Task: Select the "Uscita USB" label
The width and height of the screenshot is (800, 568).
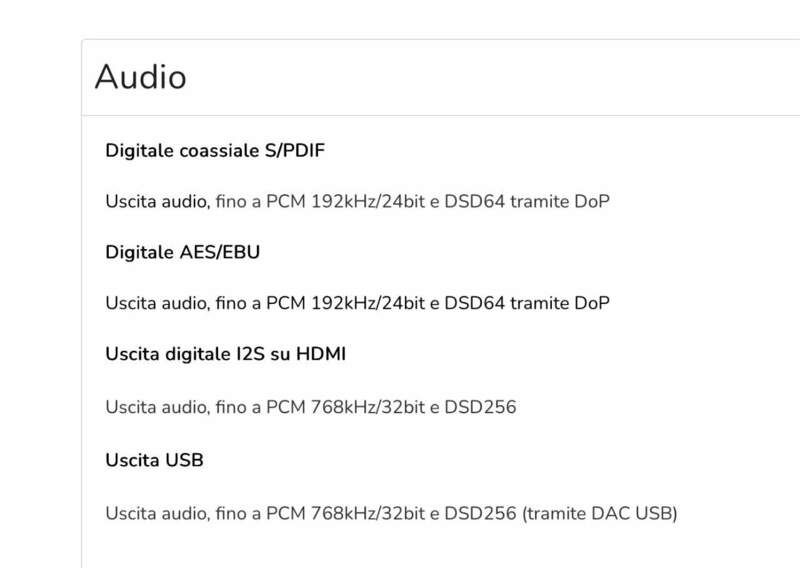Action: 154,461
